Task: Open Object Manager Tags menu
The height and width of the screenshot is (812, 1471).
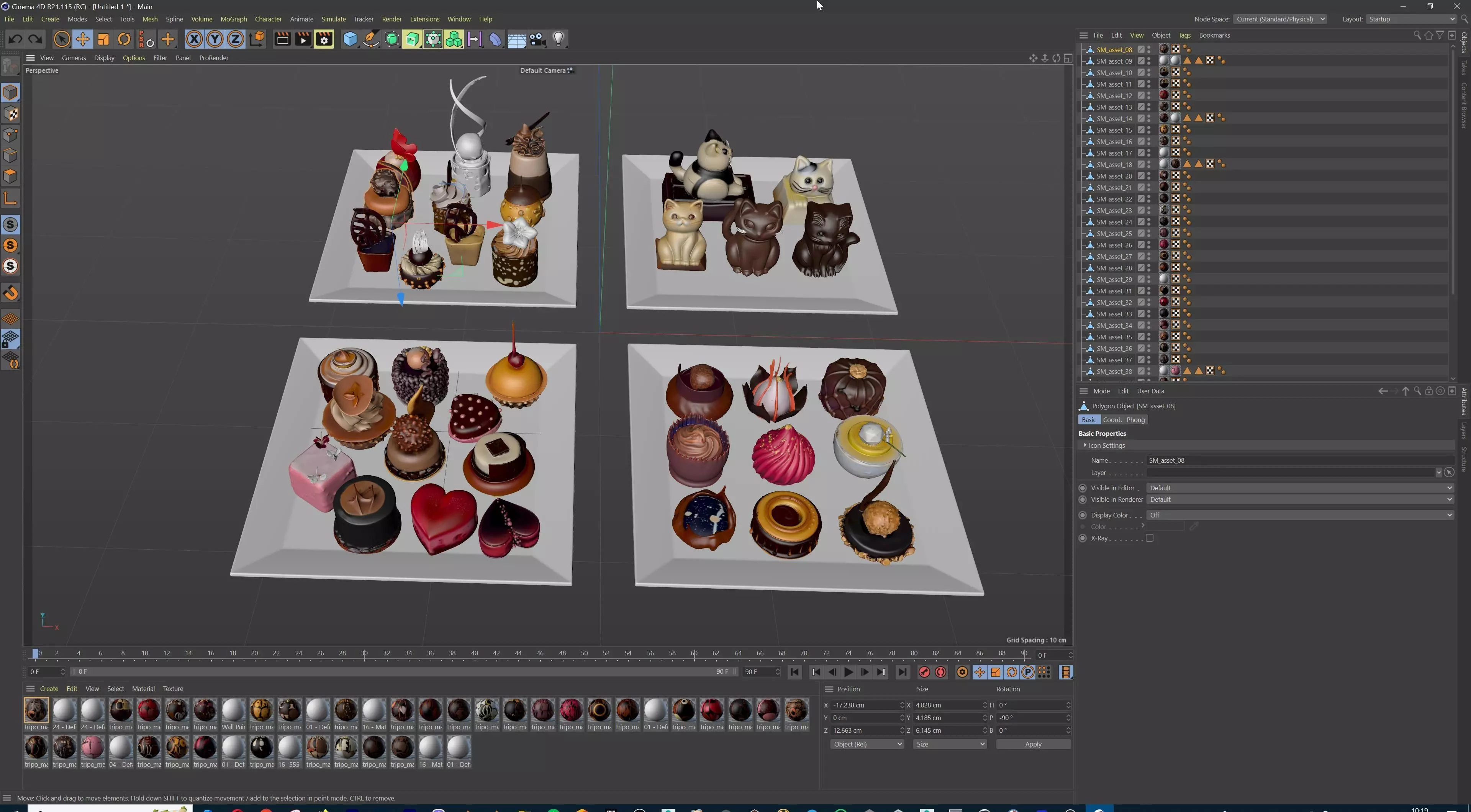Action: click(x=1184, y=35)
